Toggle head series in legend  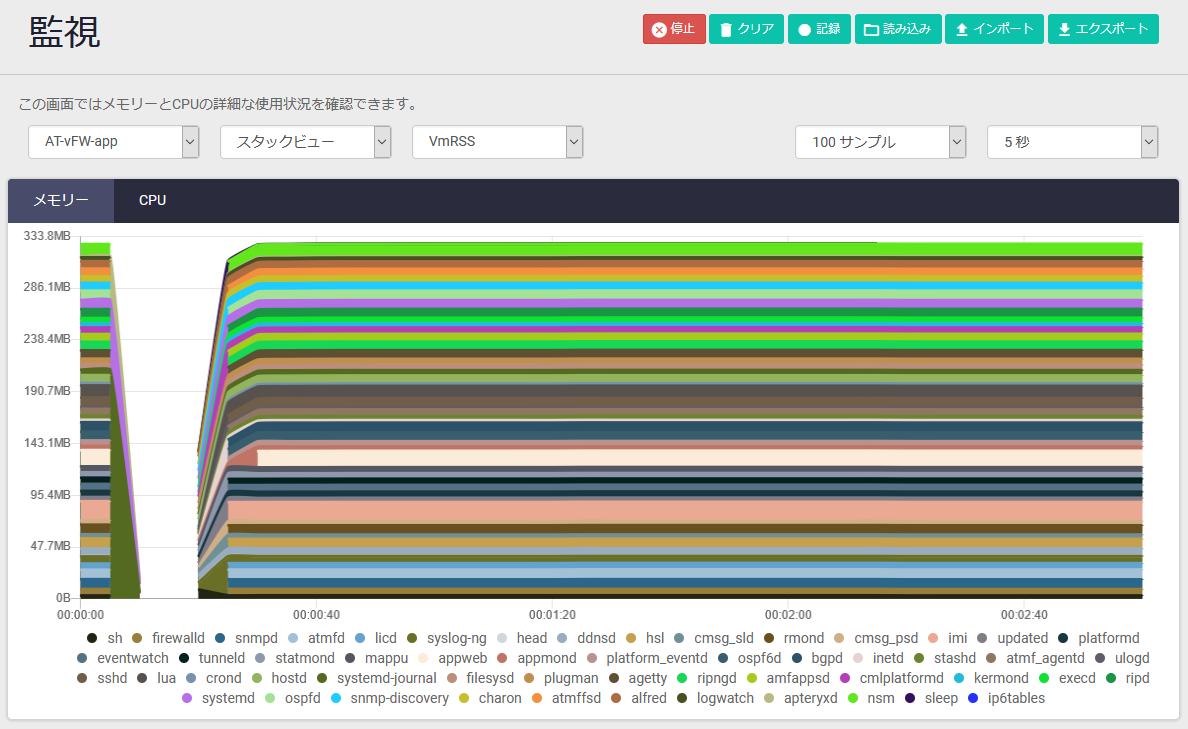pyautogui.click(x=522, y=638)
